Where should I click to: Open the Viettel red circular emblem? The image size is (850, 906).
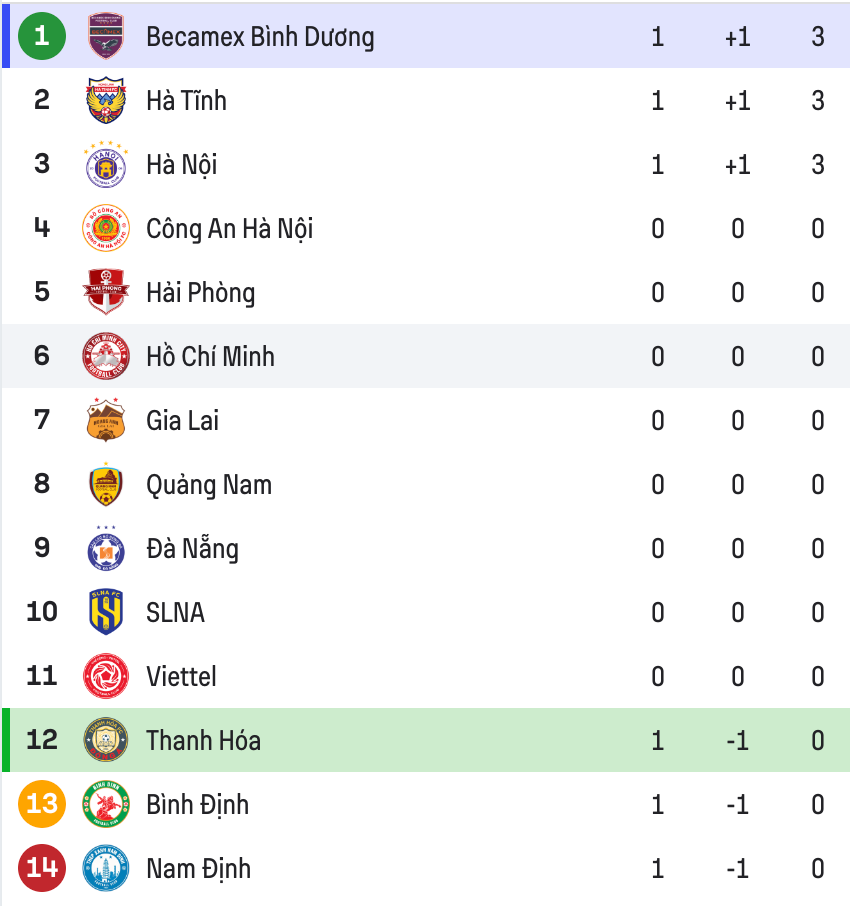(106, 676)
